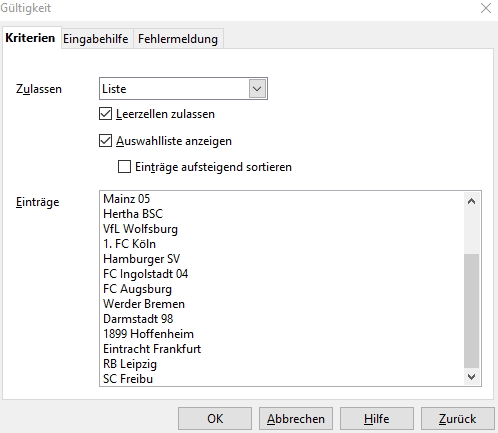Place cursor on the Mainz 05 entry

pos(127,199)
